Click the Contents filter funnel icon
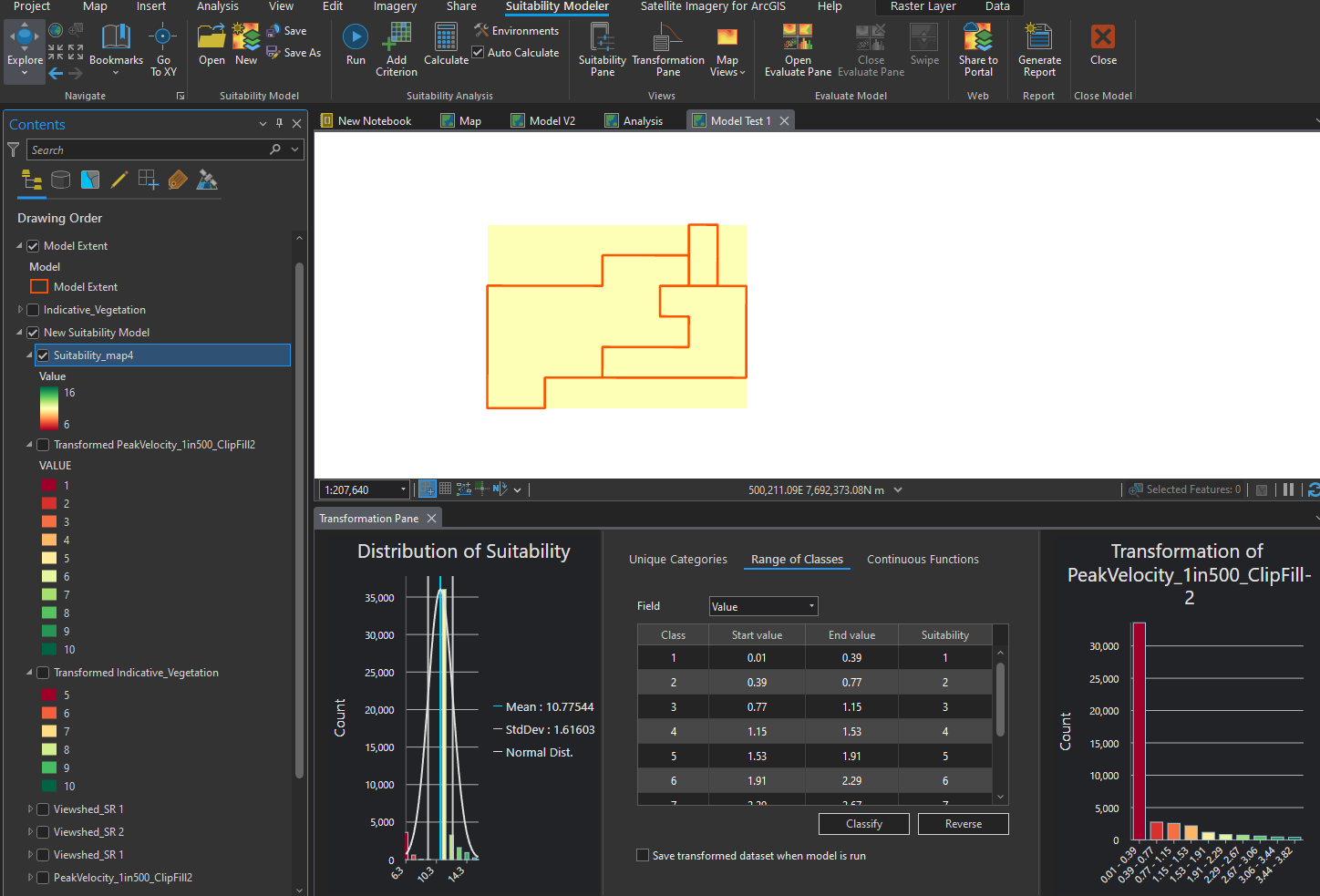The image size is (1320, 896). pos(14,149)
